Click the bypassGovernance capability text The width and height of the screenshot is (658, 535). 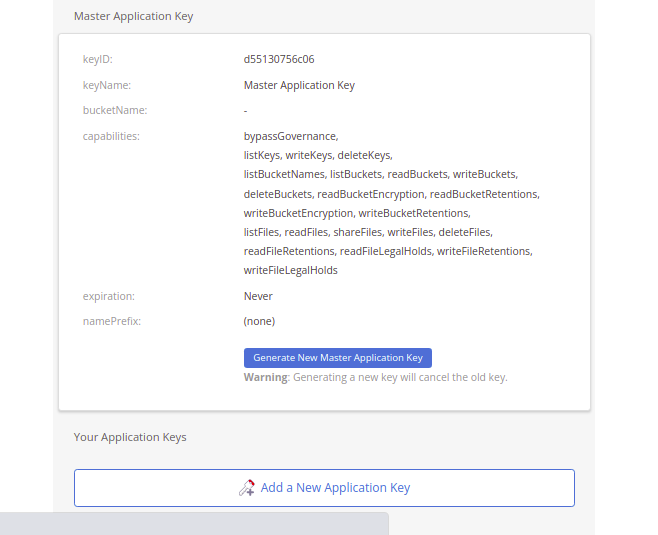click(291, 136)
